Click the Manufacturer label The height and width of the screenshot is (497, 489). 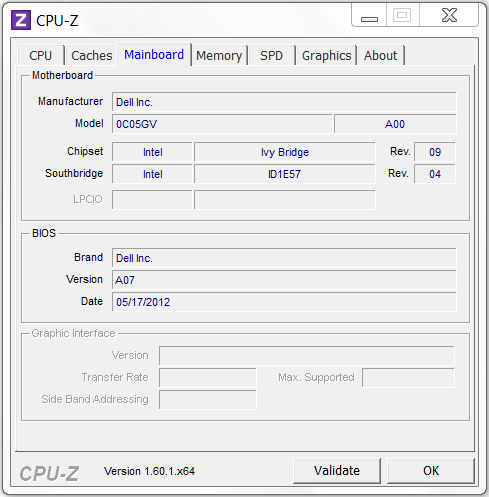[70, 101]
